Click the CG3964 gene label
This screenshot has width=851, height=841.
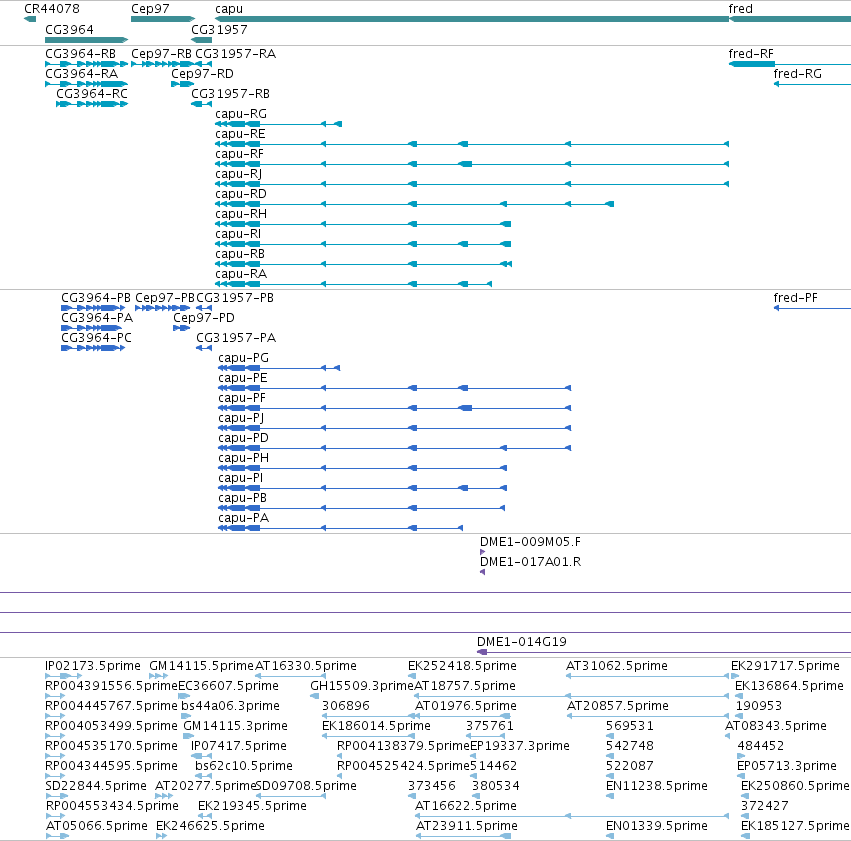[69, 29]
